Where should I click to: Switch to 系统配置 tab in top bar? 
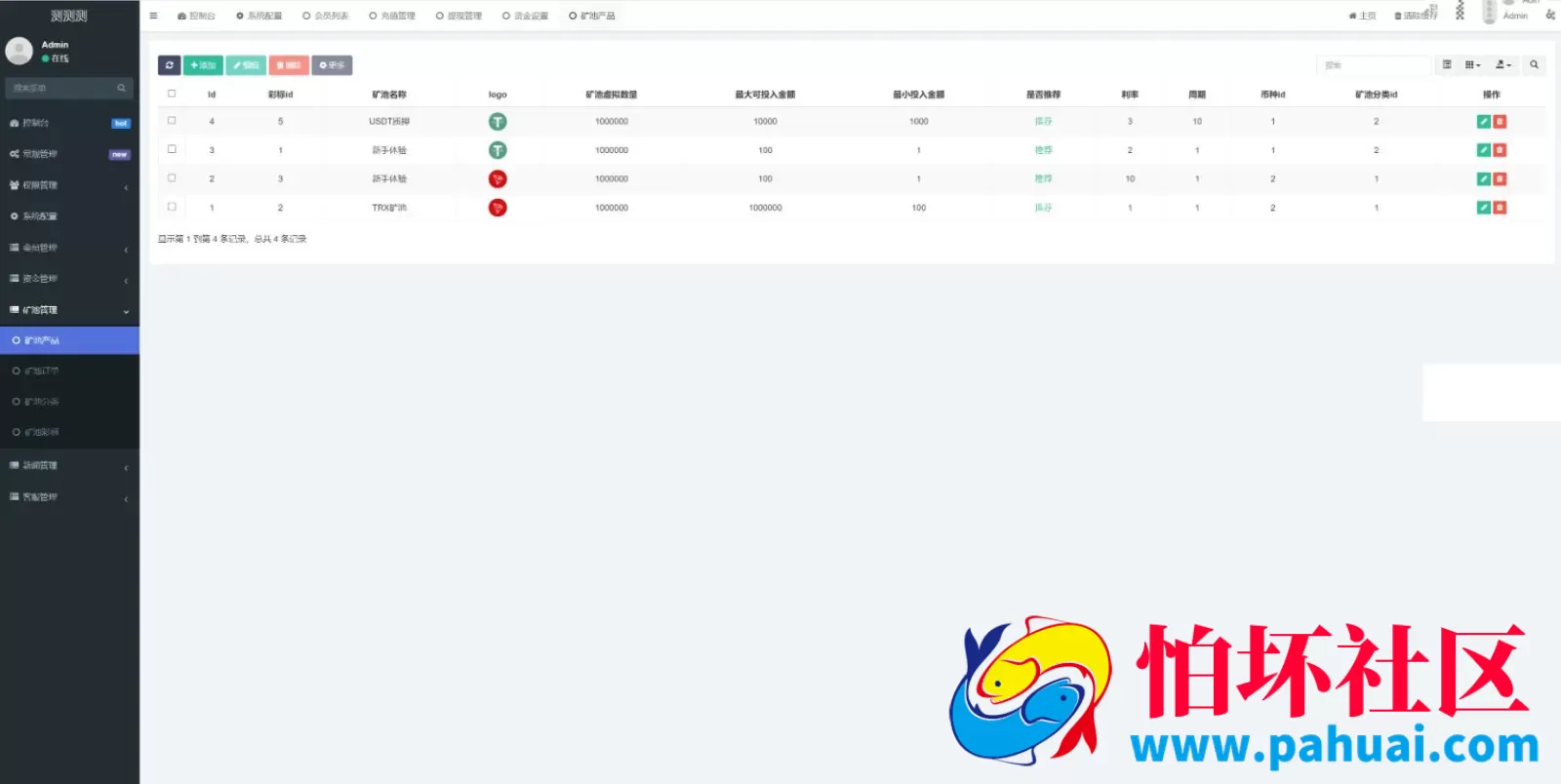pyautogui.click(x=260, y=16)
